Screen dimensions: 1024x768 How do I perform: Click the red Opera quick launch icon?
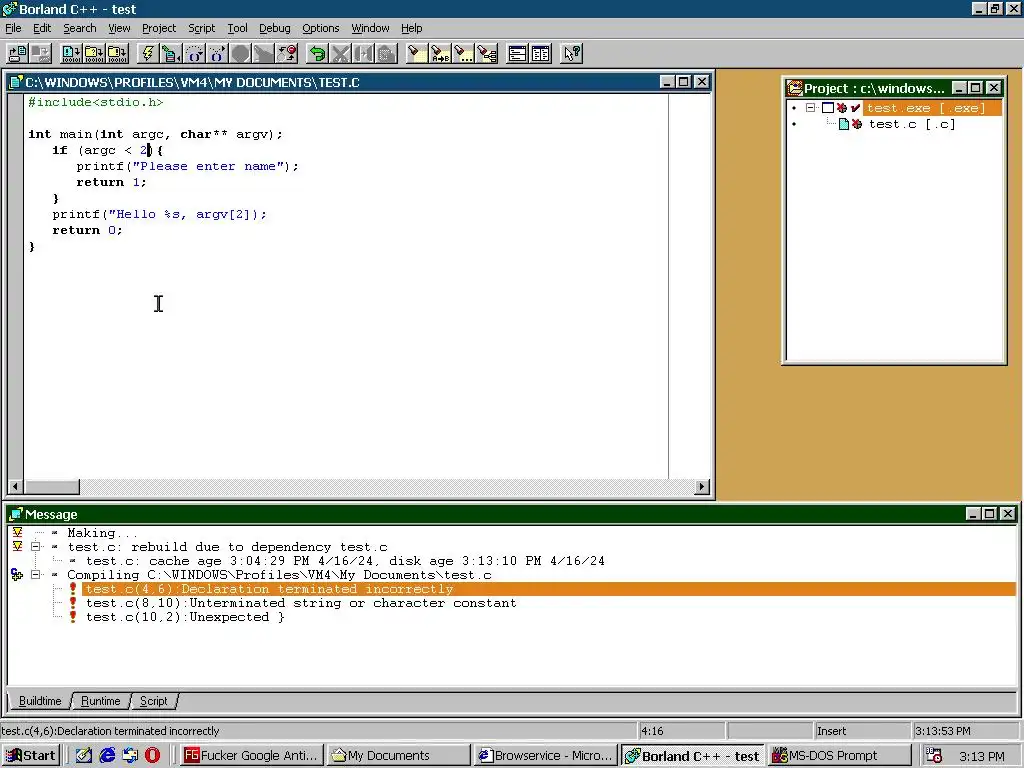152,756
